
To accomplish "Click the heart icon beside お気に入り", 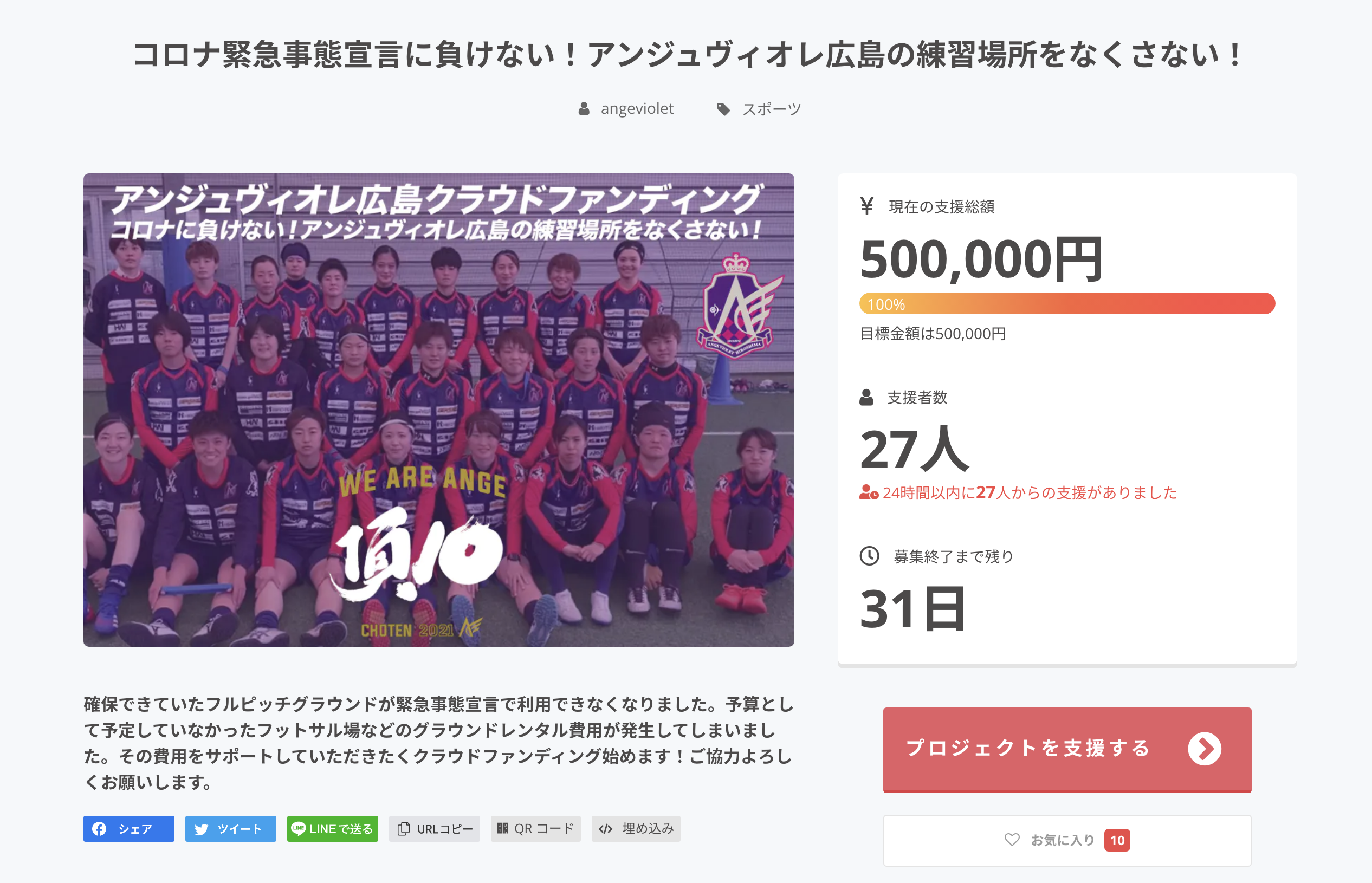I will (1012, 840).
